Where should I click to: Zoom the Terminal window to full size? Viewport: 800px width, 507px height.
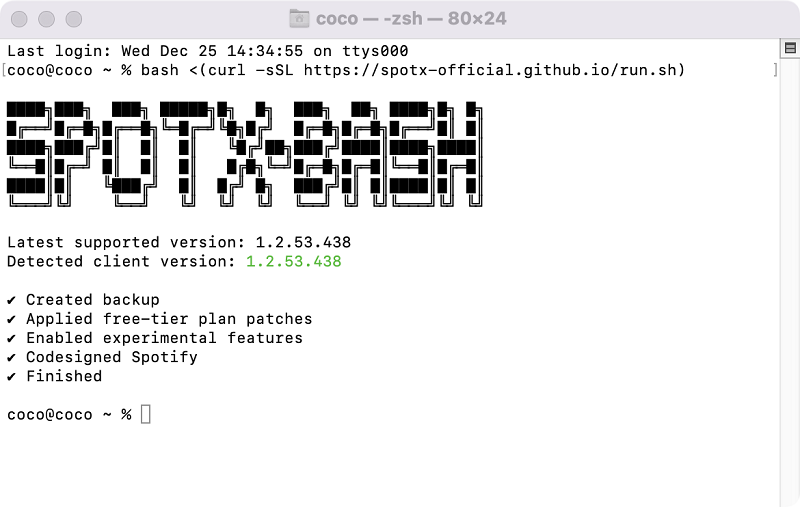(74, 19)
